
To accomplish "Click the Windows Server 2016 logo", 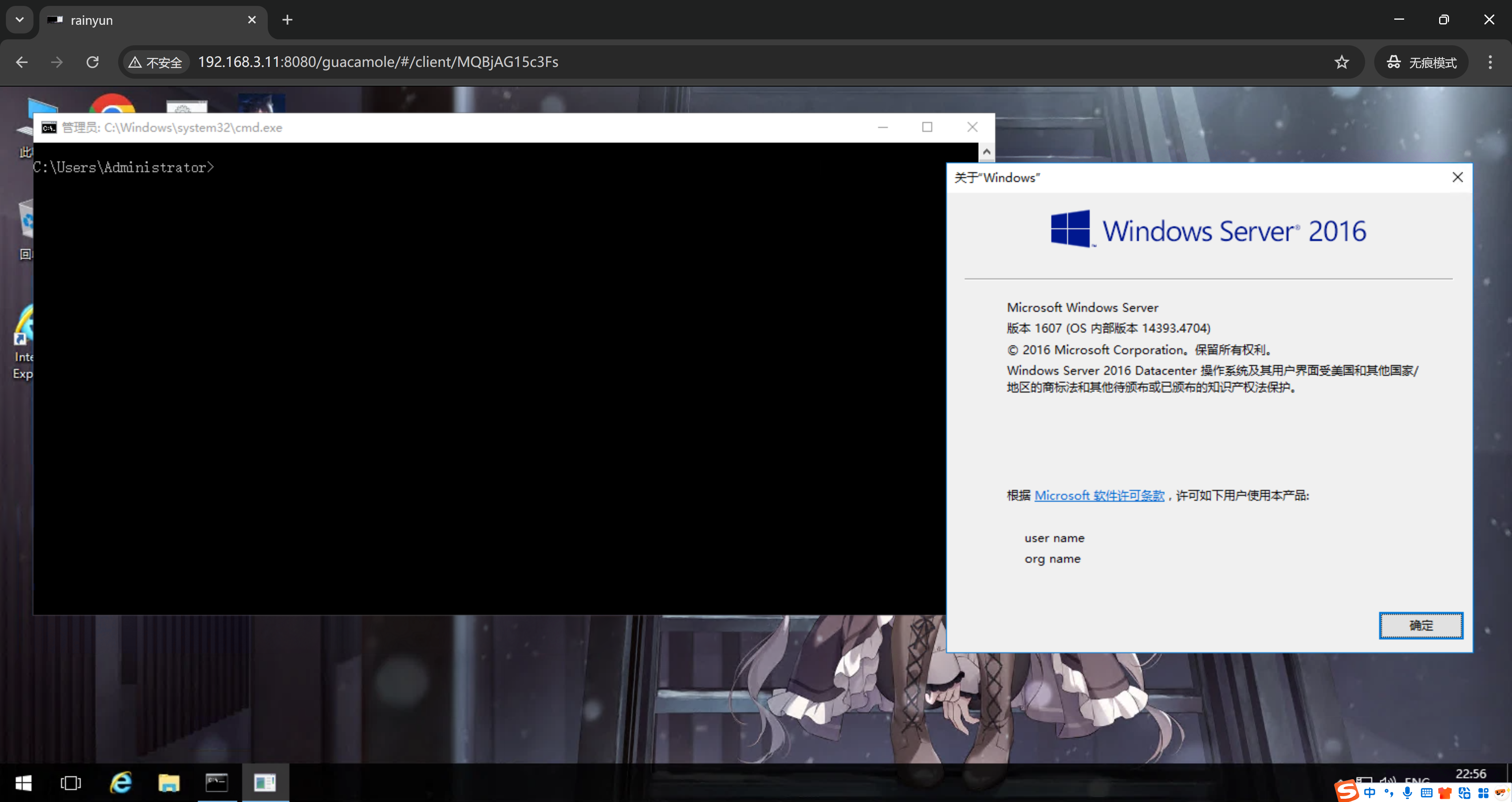I will pos(1208,229).
